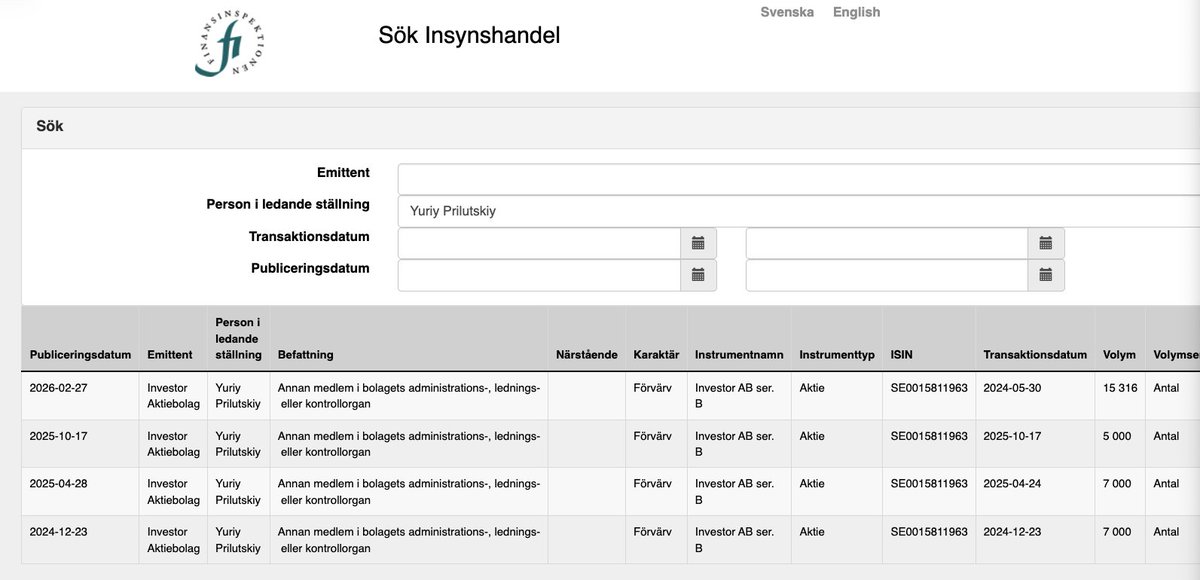Sort by Emittent column header

click(x=170, y=355)
